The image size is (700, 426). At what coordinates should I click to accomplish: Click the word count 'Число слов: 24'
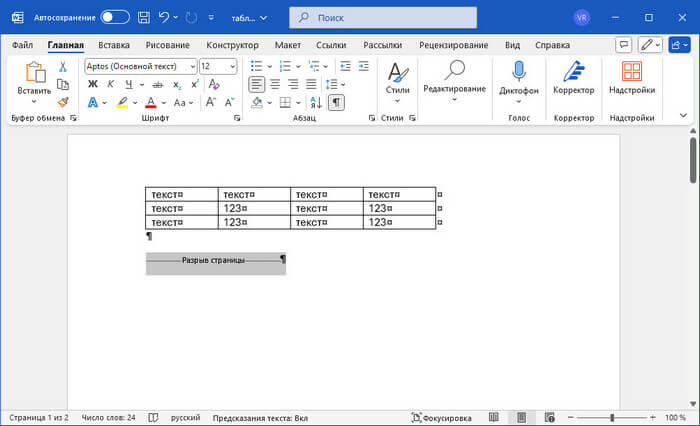110,417
